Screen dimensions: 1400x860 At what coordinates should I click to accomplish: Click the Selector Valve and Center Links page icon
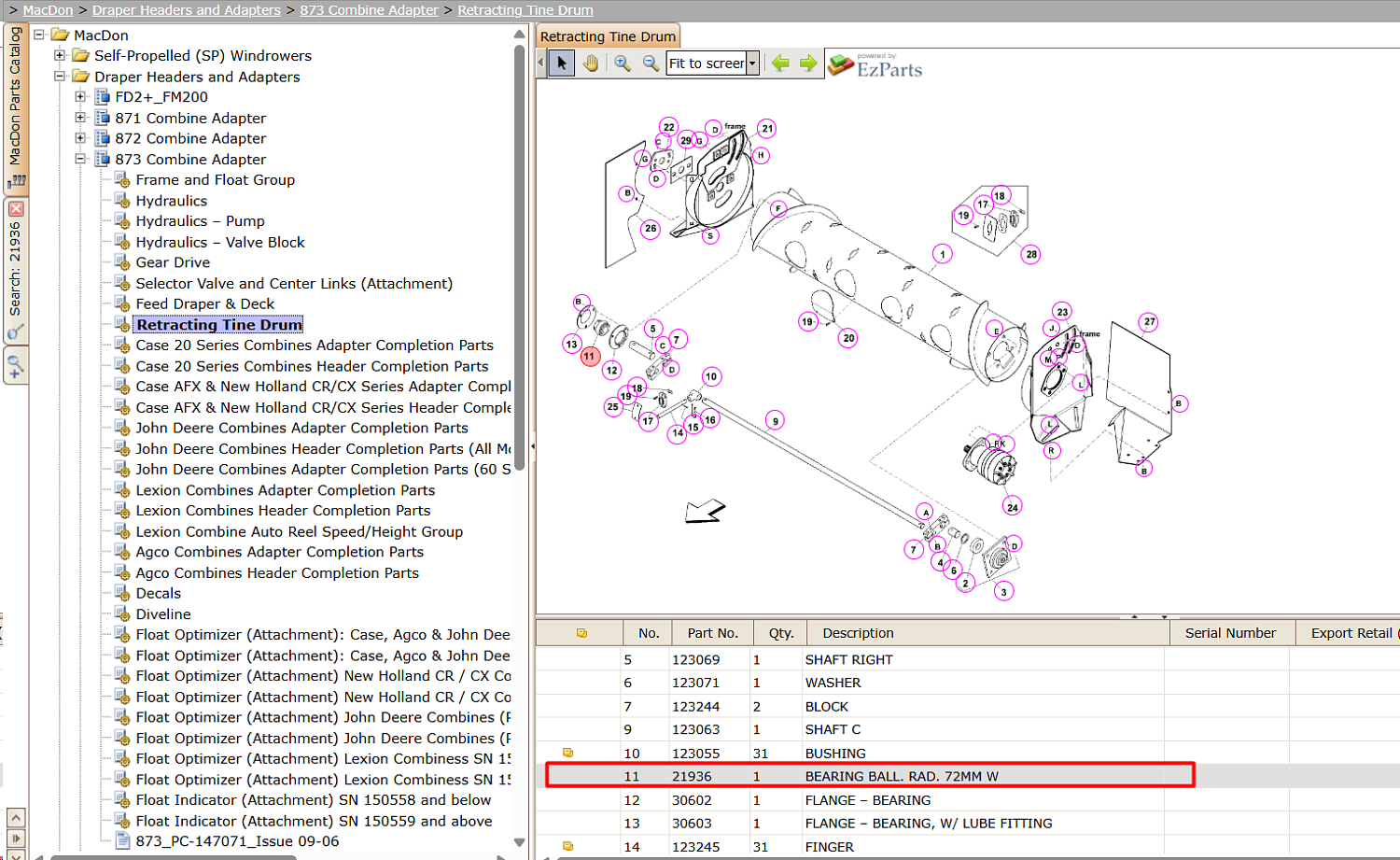122,283
